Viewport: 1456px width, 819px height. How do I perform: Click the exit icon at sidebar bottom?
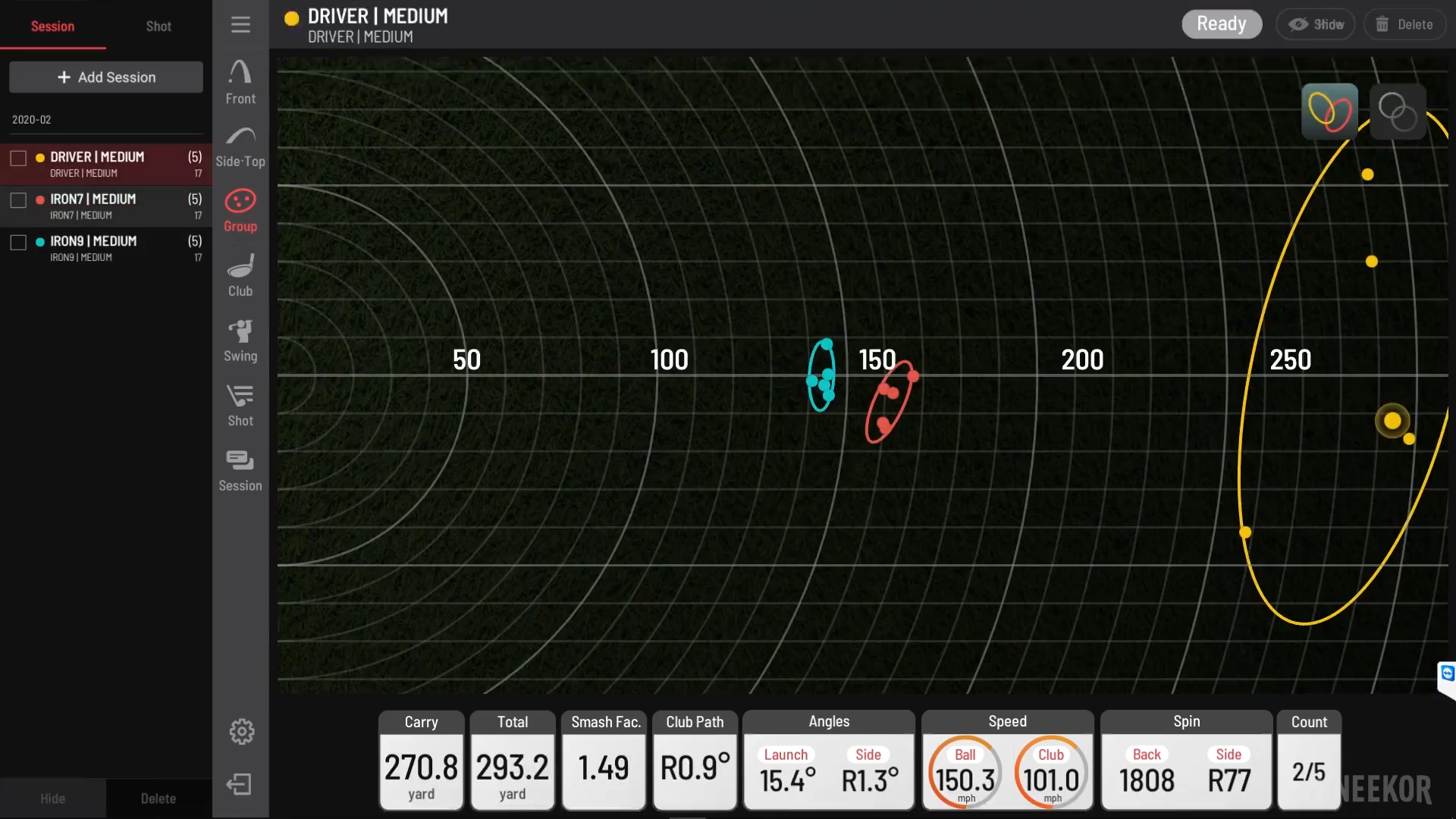(240, 784)
